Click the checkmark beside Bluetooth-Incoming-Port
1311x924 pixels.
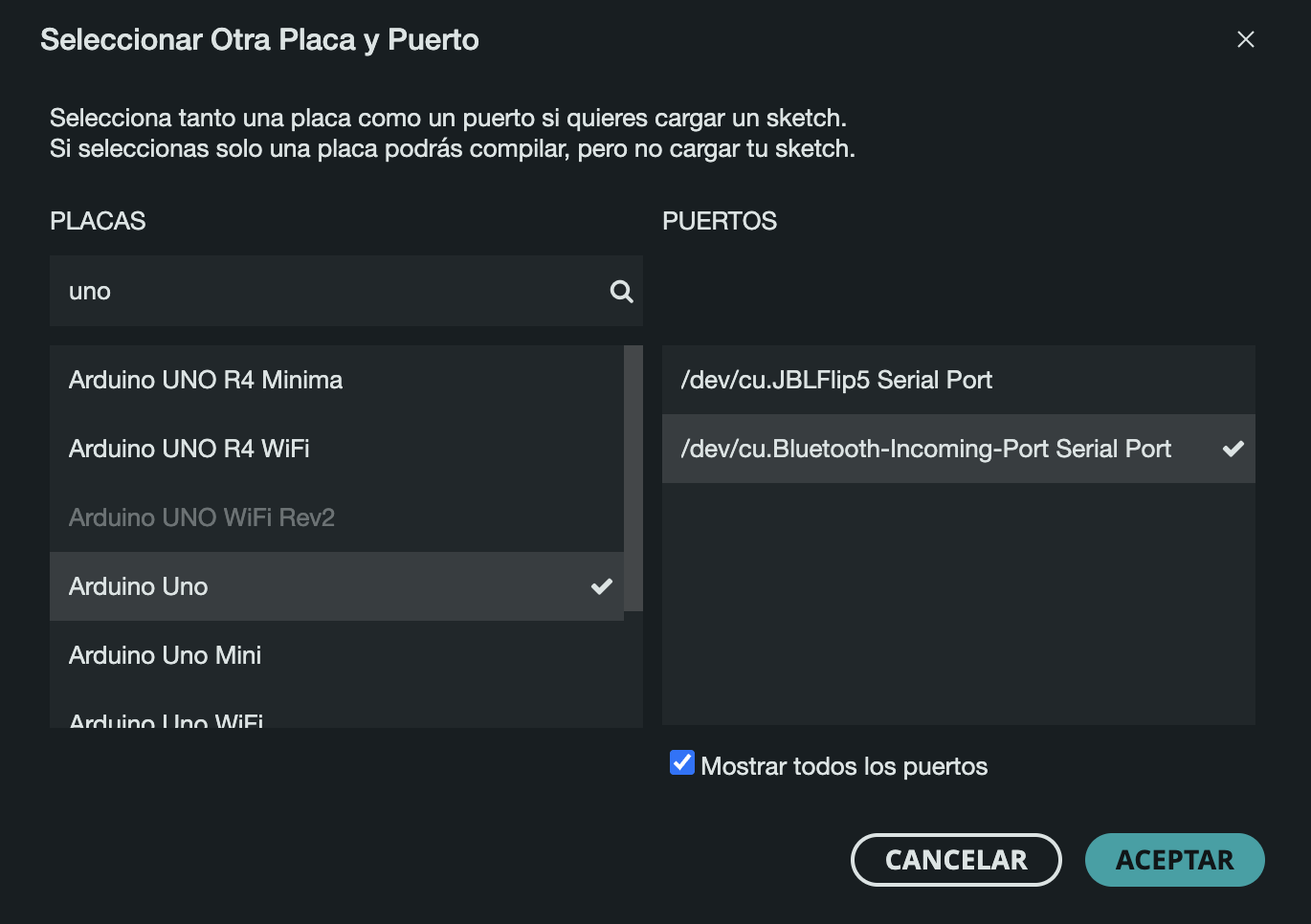(1233, 449)
